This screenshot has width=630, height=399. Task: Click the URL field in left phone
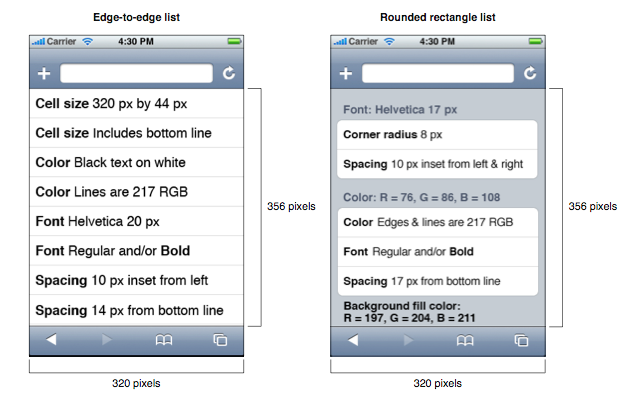pyautogui.click(x=137, y=73)
